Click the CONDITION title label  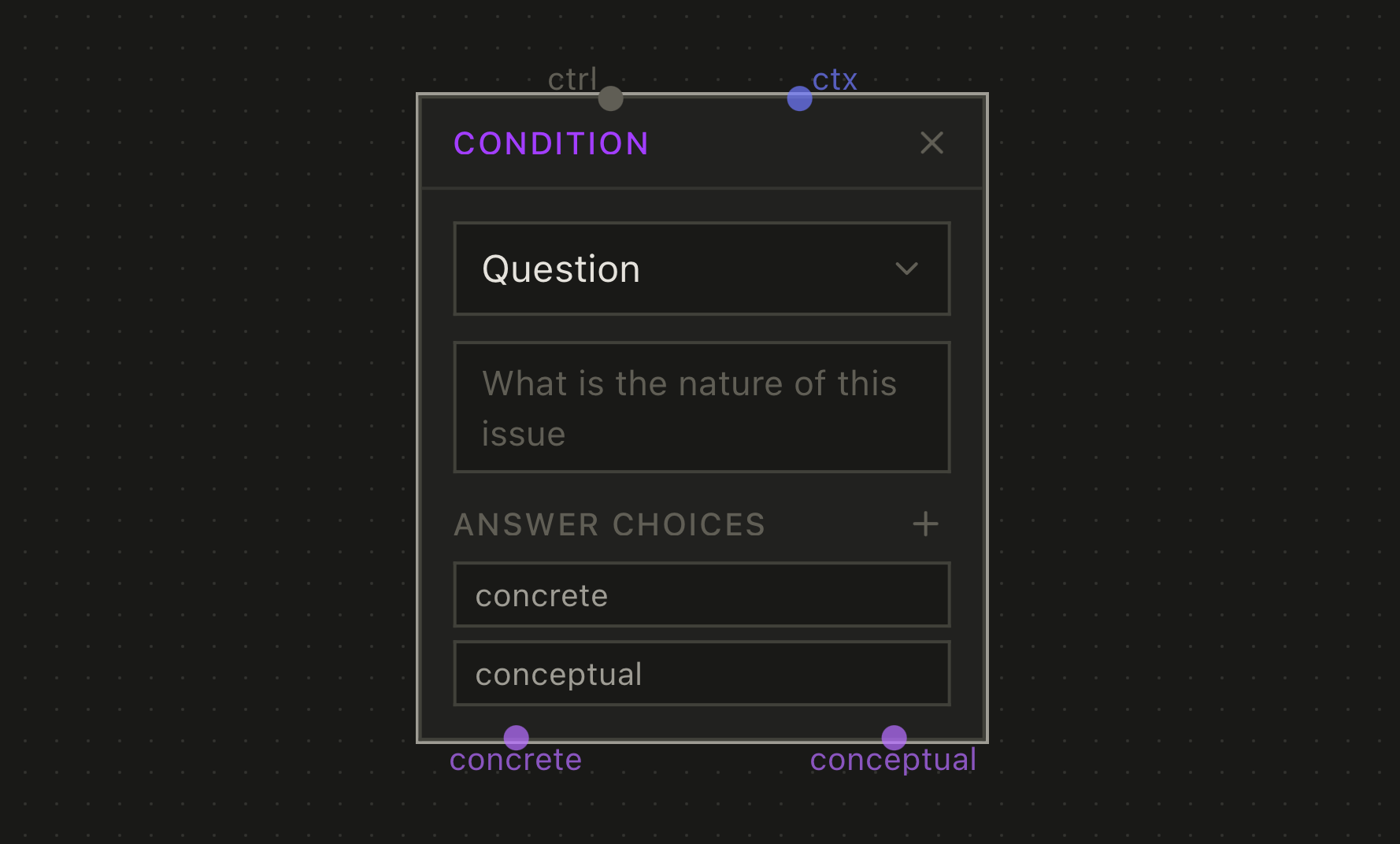coord(550,143)
